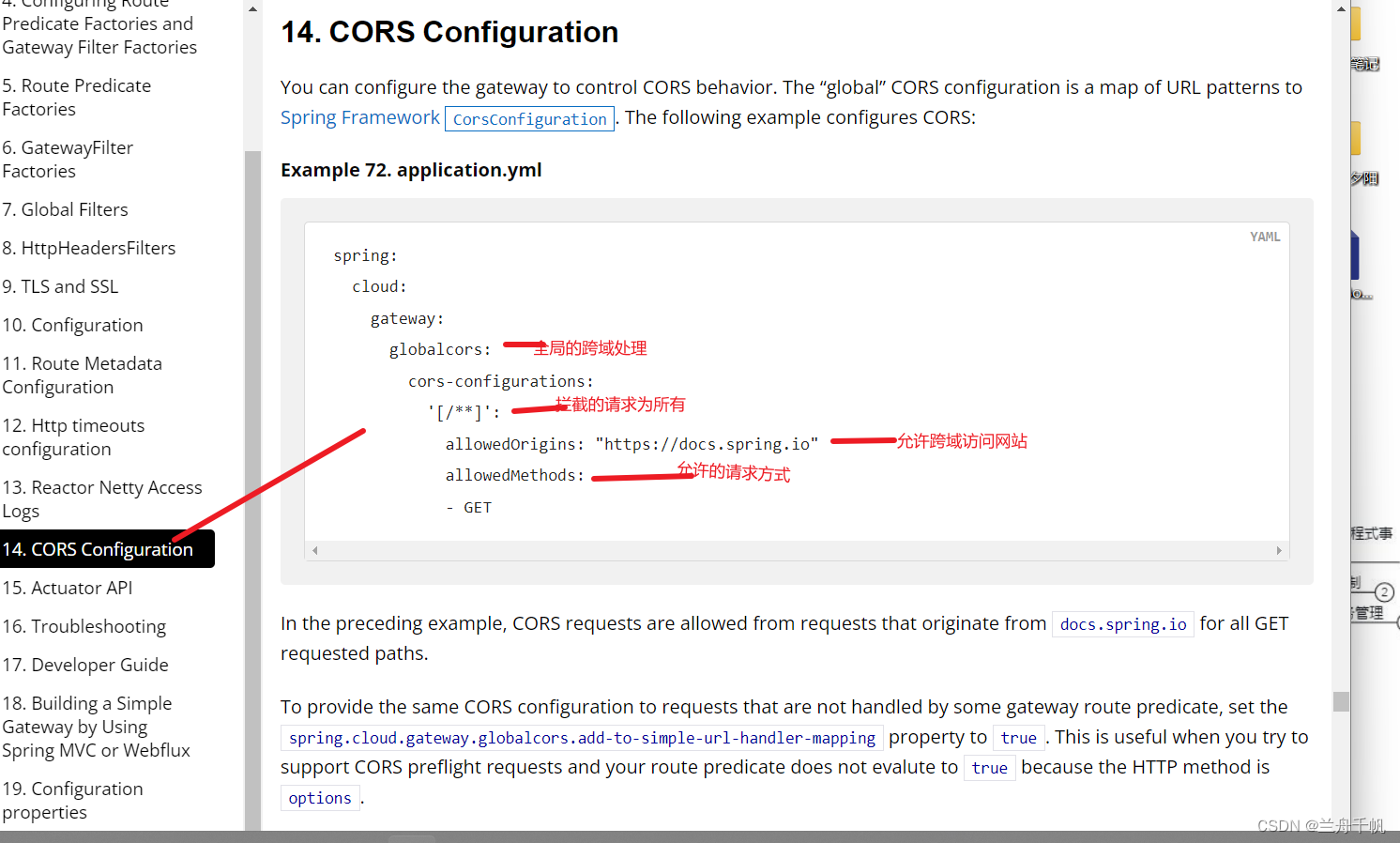Click the allowedOrigins value "https://docs.spring.io"
The width and height of the screenshot is (1400, 843).
click(x=707, y=444)
